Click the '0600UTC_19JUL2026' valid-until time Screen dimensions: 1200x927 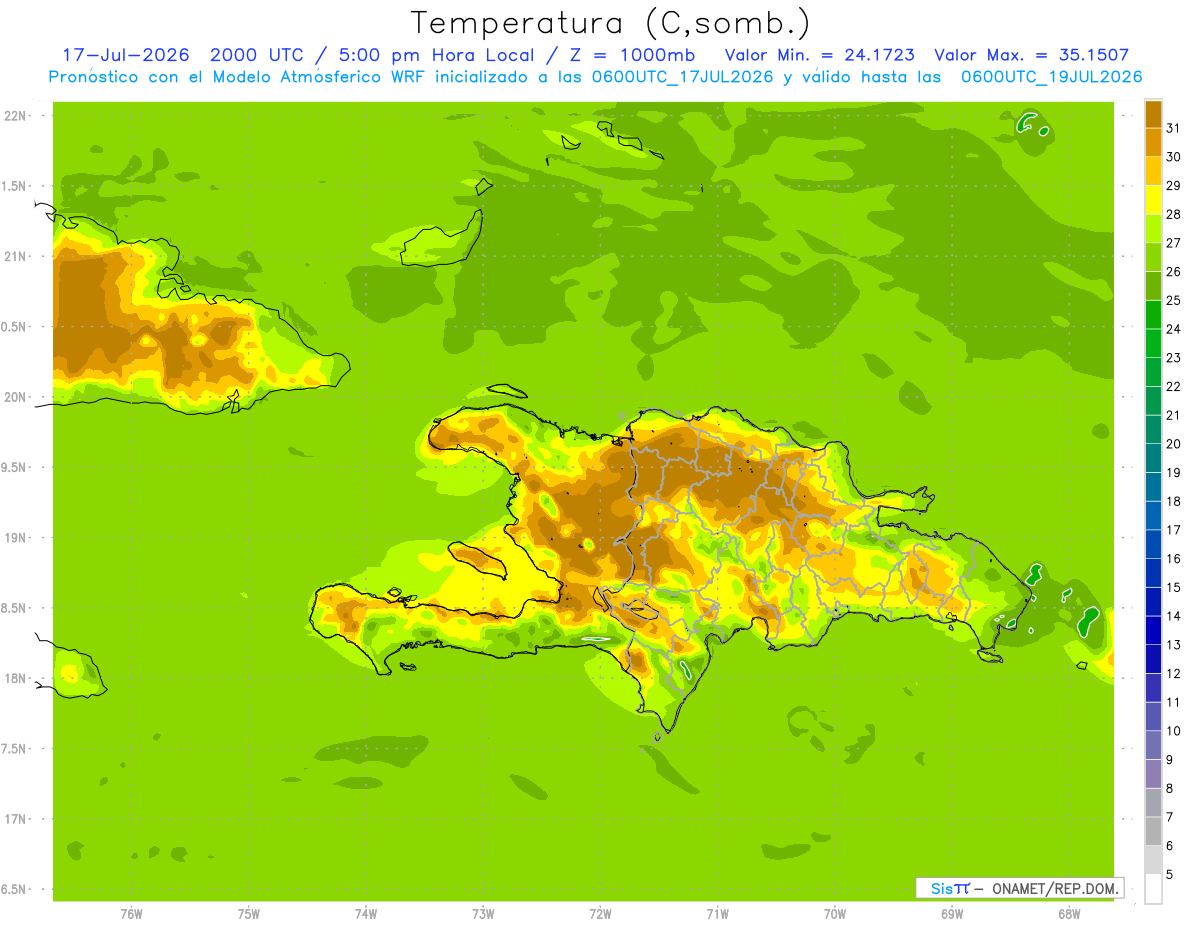[x=1052, y=77]
